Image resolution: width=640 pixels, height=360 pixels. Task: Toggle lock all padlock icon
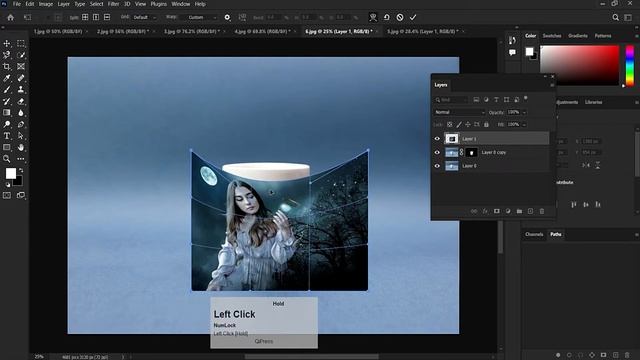[x=486, y=124]
